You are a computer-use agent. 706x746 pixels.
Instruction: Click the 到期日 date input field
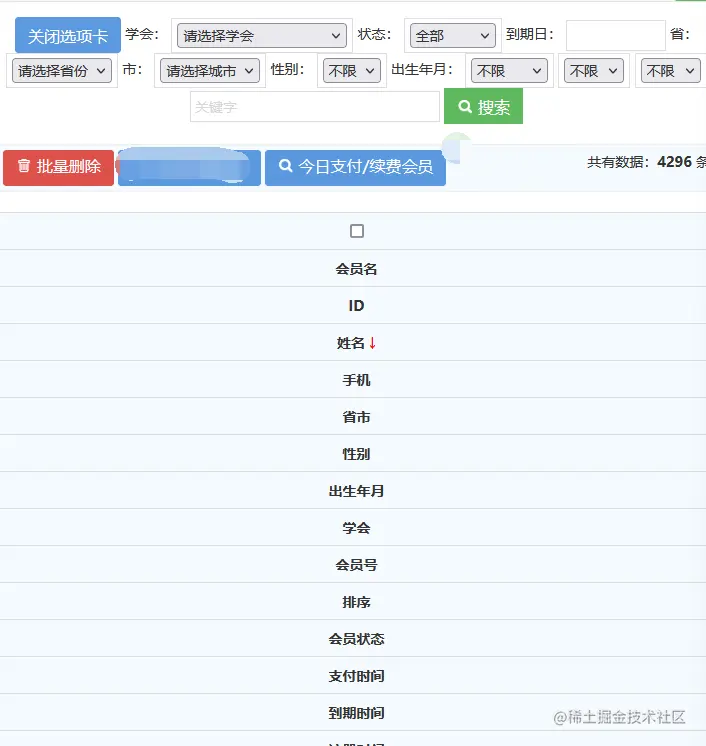click(616, 35)
